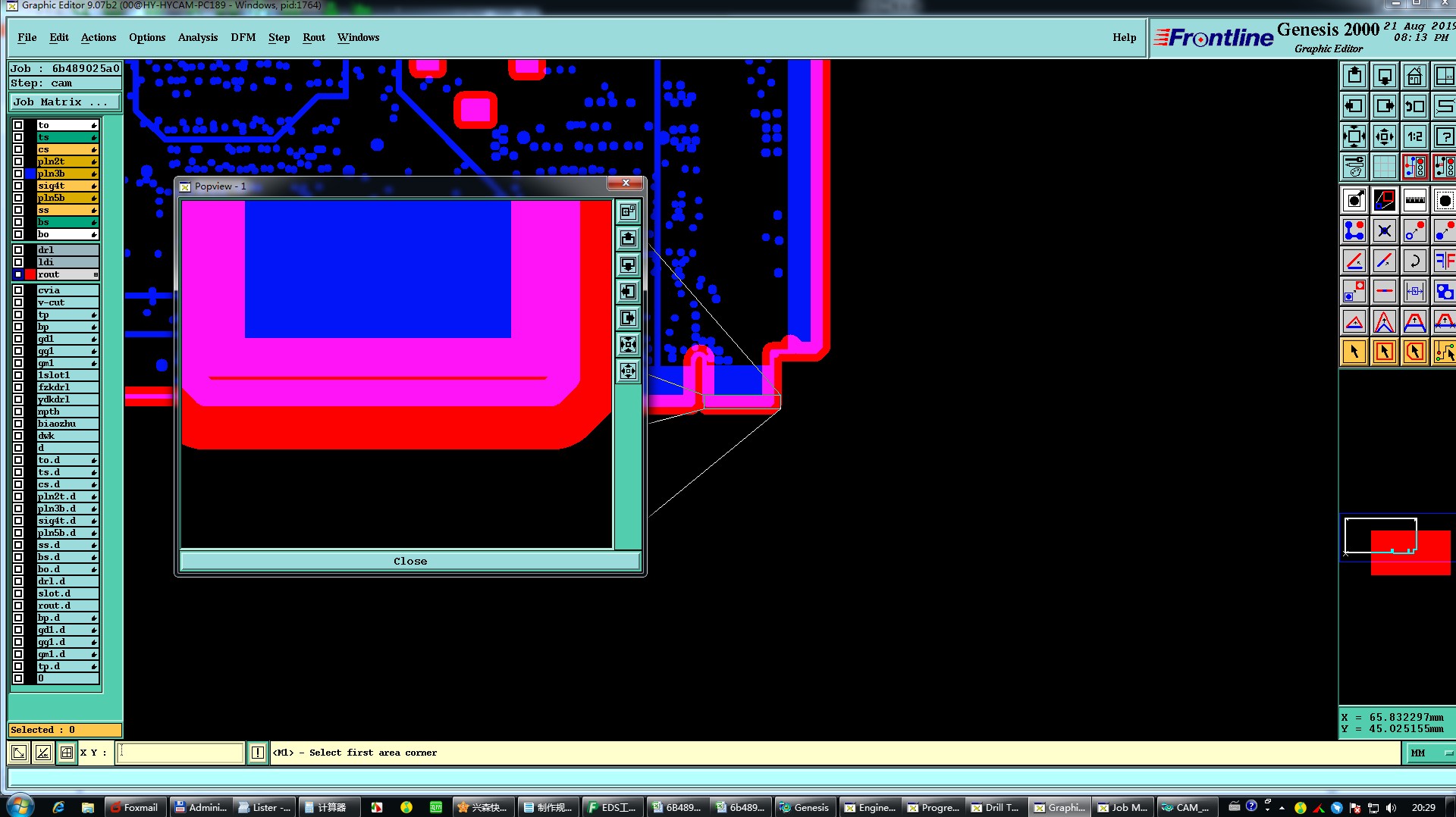Image resolution: width=1456 pixels, height=817 pixels.
Task: Toggle visibility checkbox for layer 'drl'
Action: pos(18,250)
